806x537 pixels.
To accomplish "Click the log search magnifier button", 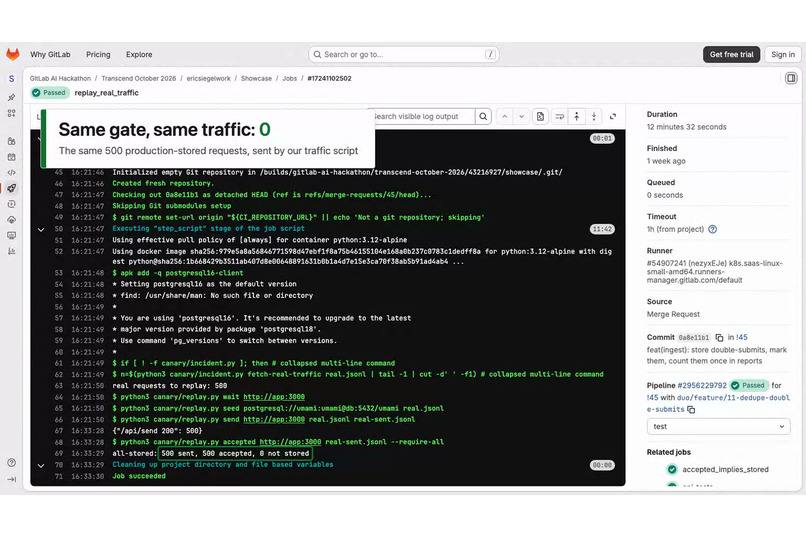I will [483, 116].
